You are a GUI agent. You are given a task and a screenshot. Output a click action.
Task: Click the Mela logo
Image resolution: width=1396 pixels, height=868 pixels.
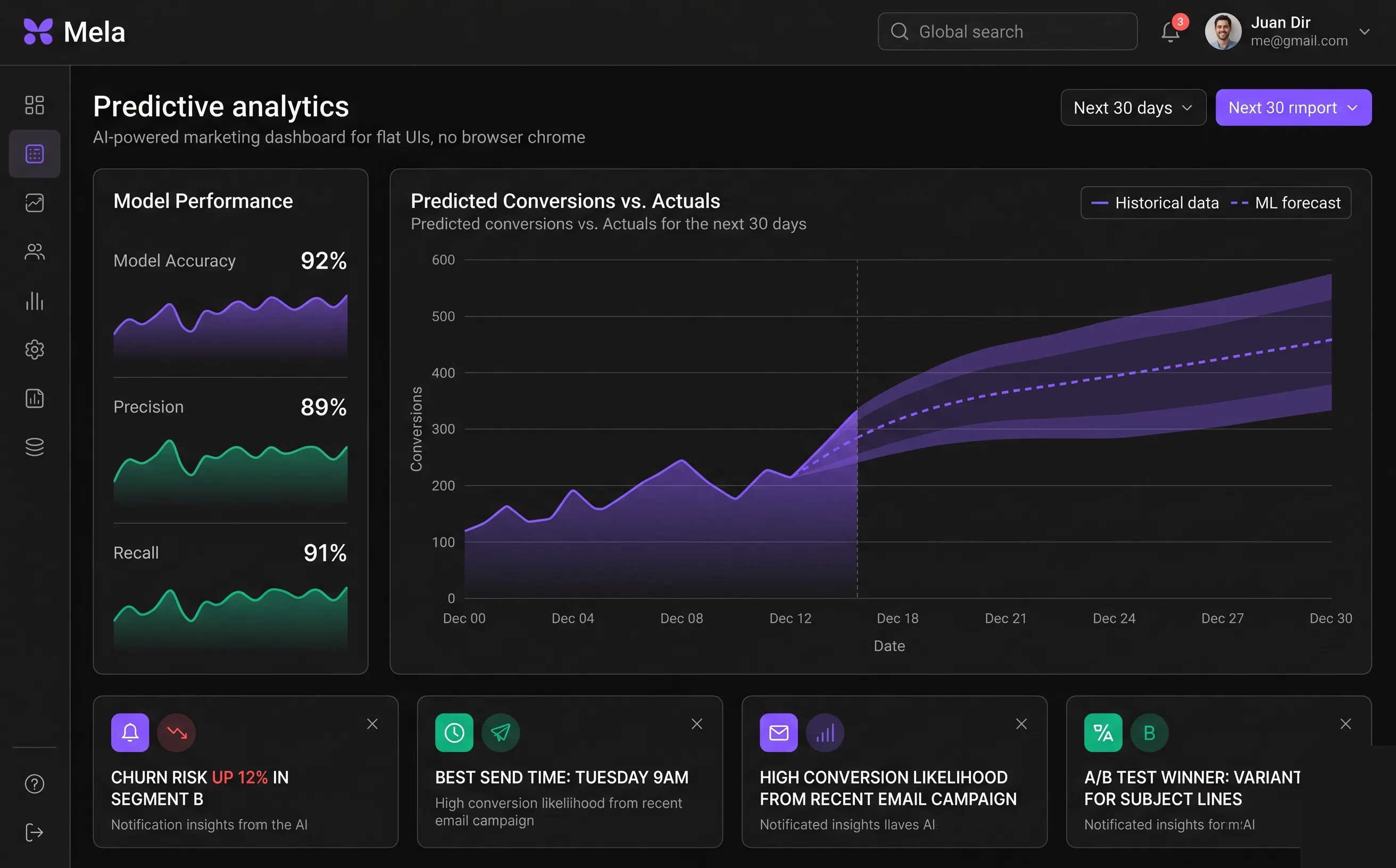click(x=74, y=31)
